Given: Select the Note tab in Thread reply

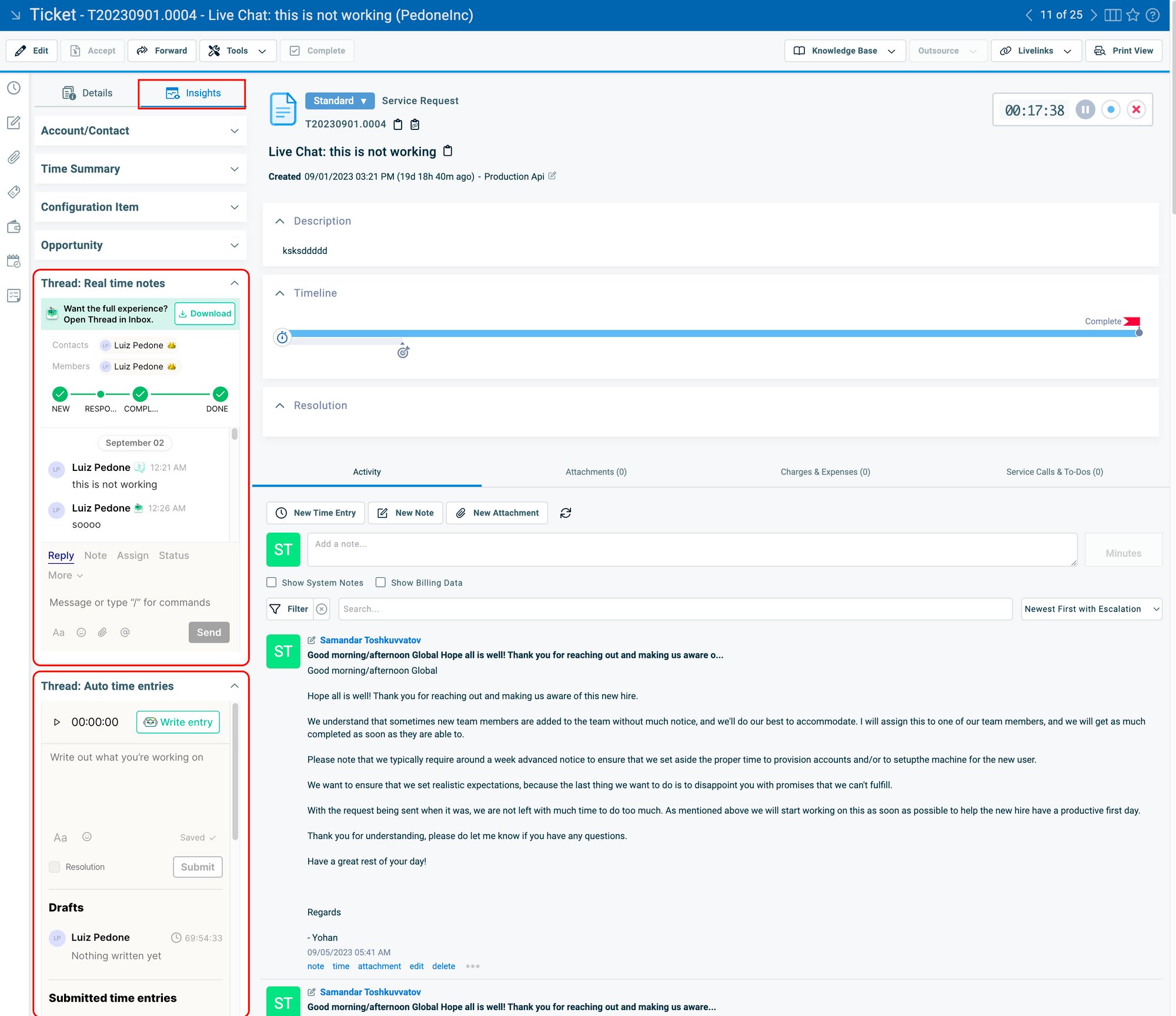Looking at the screenshot, I should 95,555.
